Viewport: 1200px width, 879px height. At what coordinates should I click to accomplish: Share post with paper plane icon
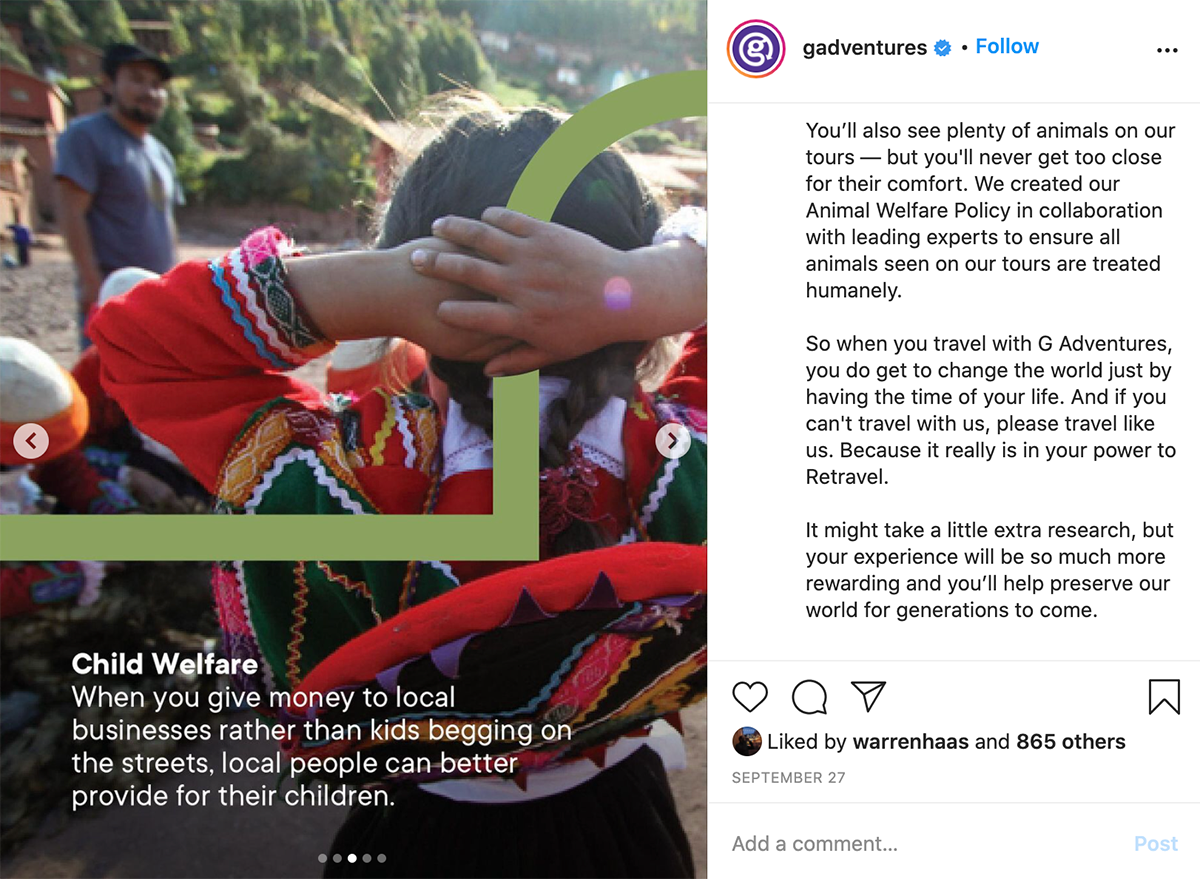pos(868,696)
